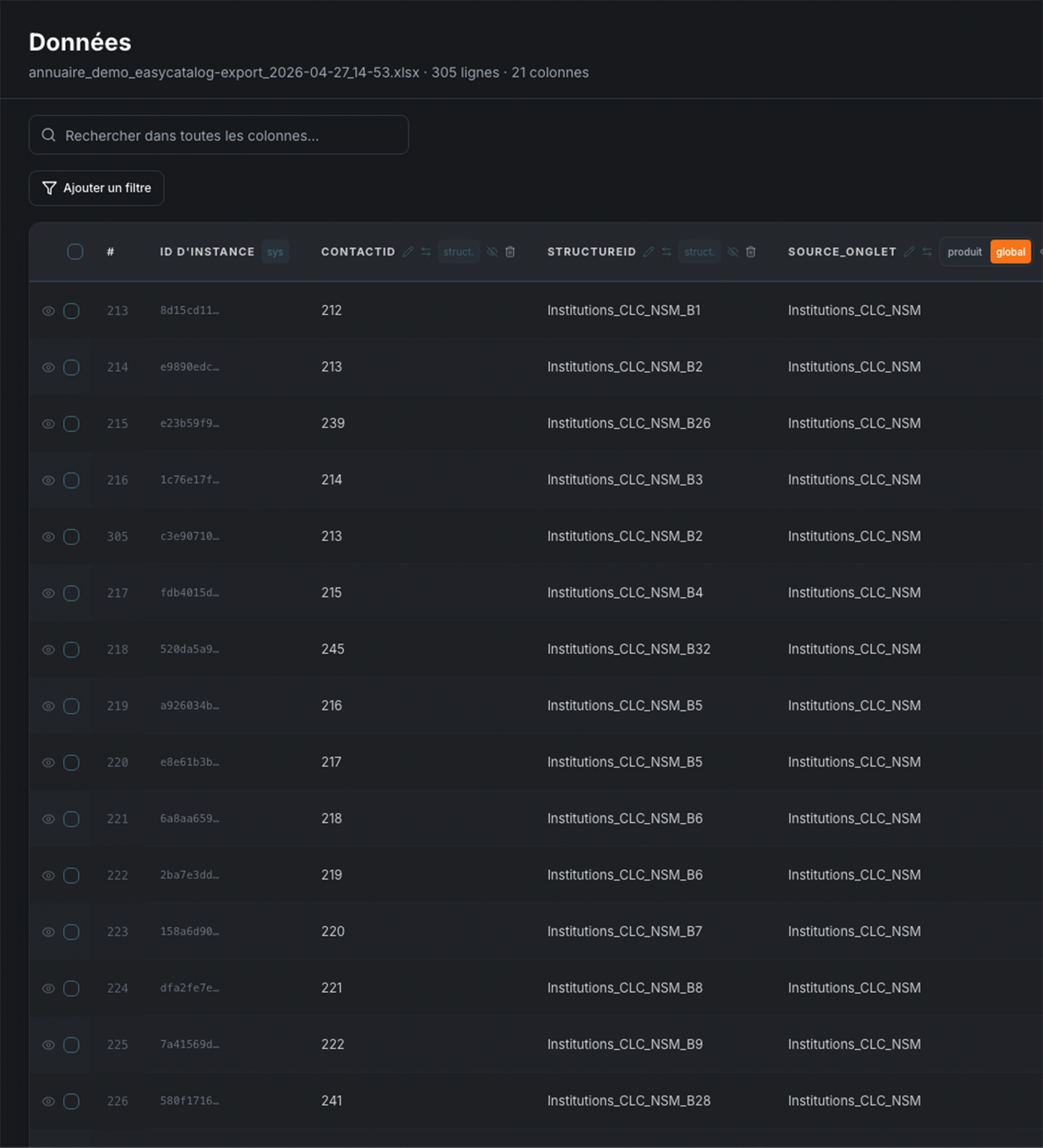Click the swap arrows icon for STRUCTUREID
1043x1148 pixels.
click(666, 252)
